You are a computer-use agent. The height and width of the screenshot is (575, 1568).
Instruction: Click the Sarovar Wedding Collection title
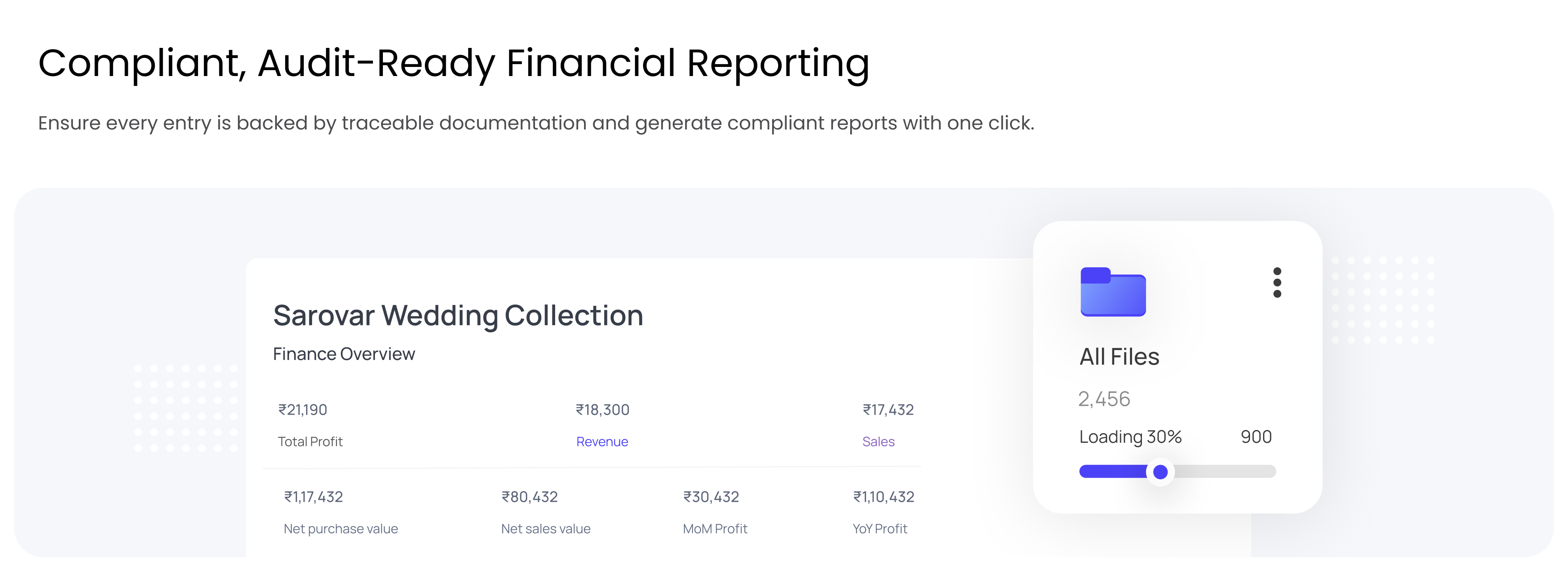tap(458, 315)
